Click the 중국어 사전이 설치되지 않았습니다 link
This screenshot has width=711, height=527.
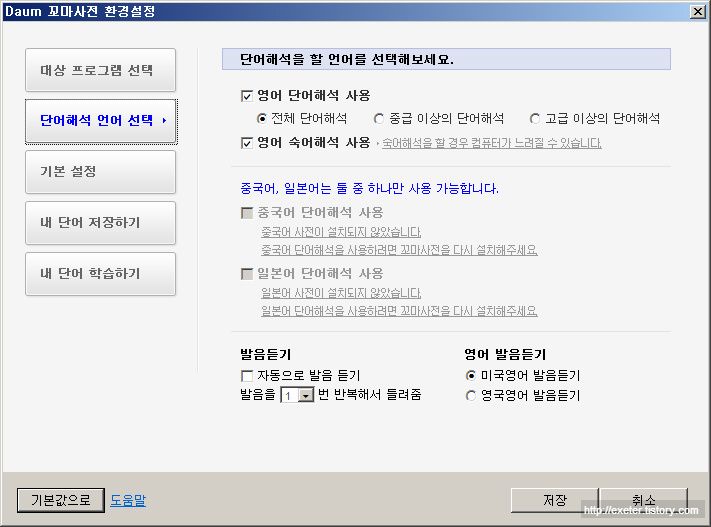pos(341,232)
